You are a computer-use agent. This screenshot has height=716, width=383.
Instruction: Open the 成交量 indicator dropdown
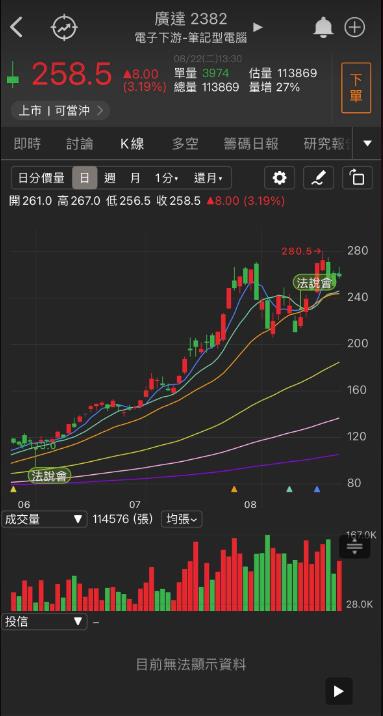pyautogui.click(x=44, y=519)
